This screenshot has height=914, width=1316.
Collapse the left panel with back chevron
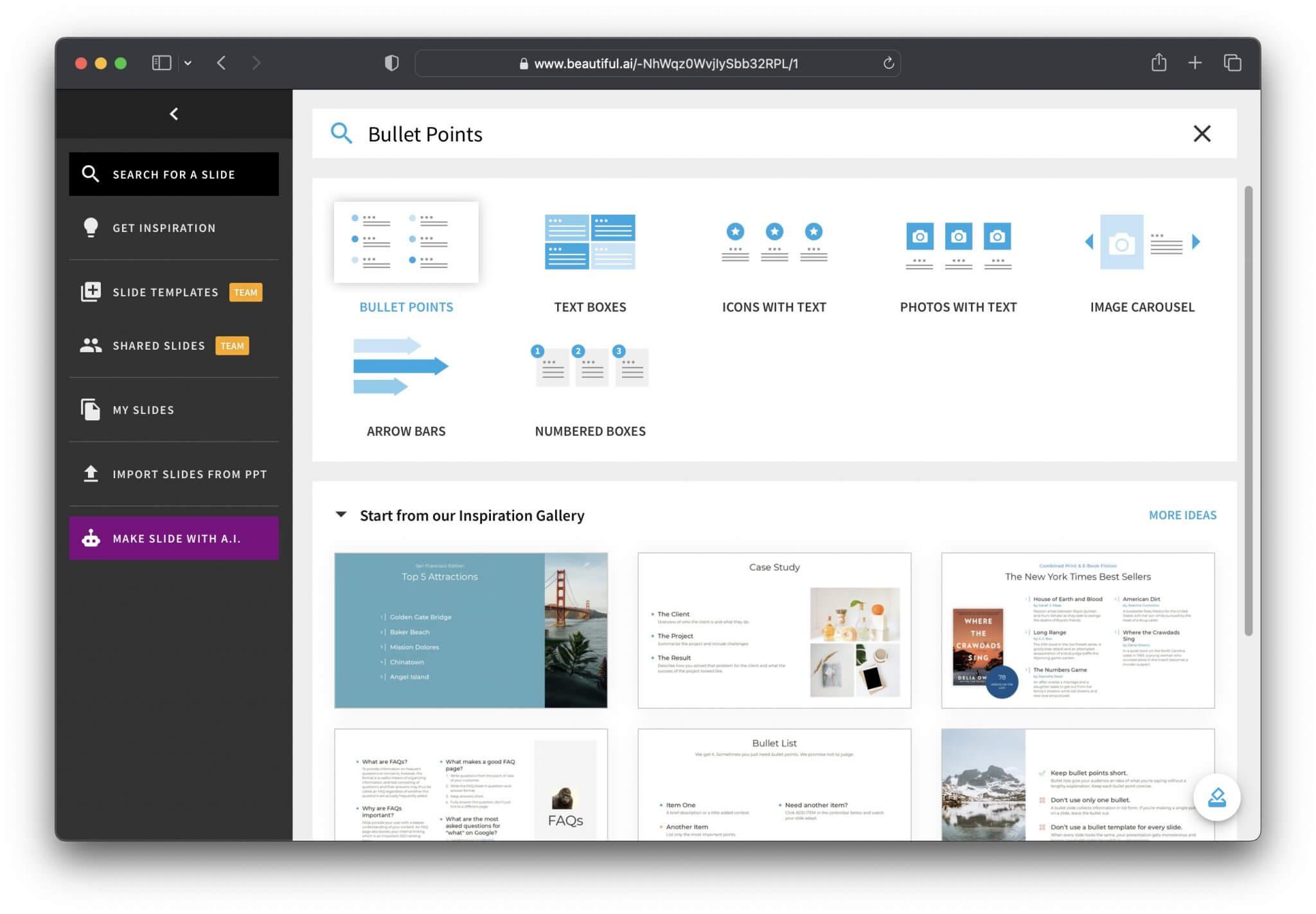173,114
